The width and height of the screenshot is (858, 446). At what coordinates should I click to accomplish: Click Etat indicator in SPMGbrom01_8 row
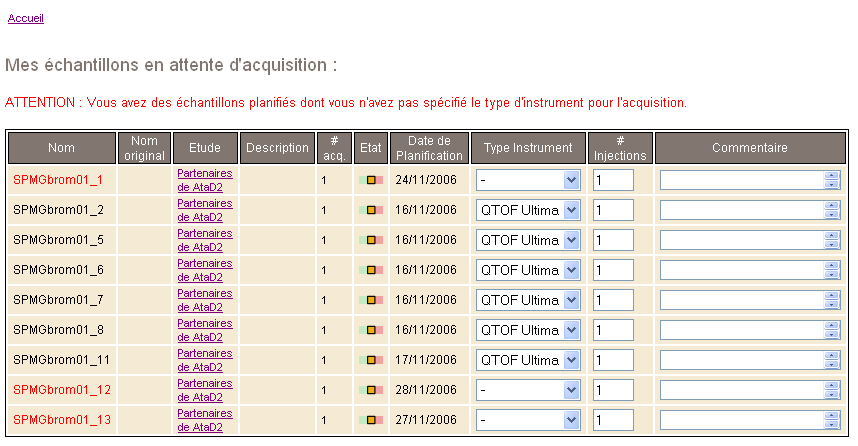click(371, 330)
